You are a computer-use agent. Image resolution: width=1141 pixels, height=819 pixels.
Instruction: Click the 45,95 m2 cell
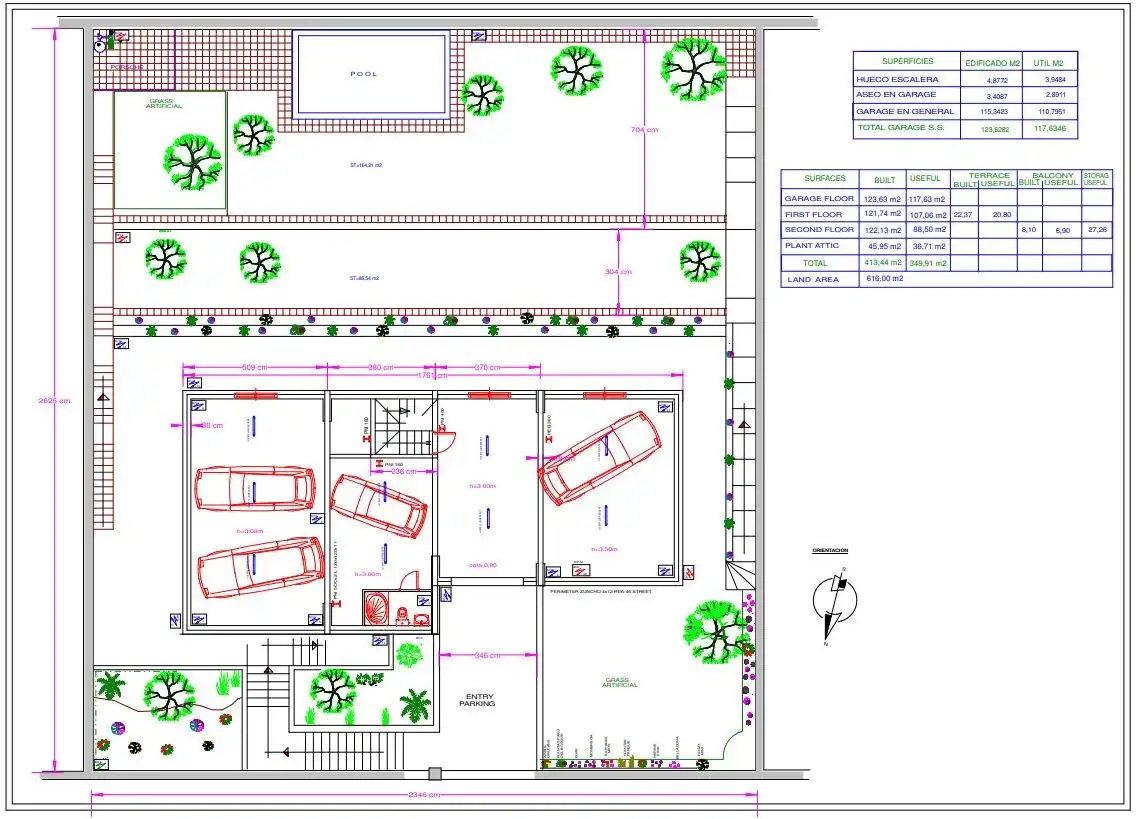point(884,246)
